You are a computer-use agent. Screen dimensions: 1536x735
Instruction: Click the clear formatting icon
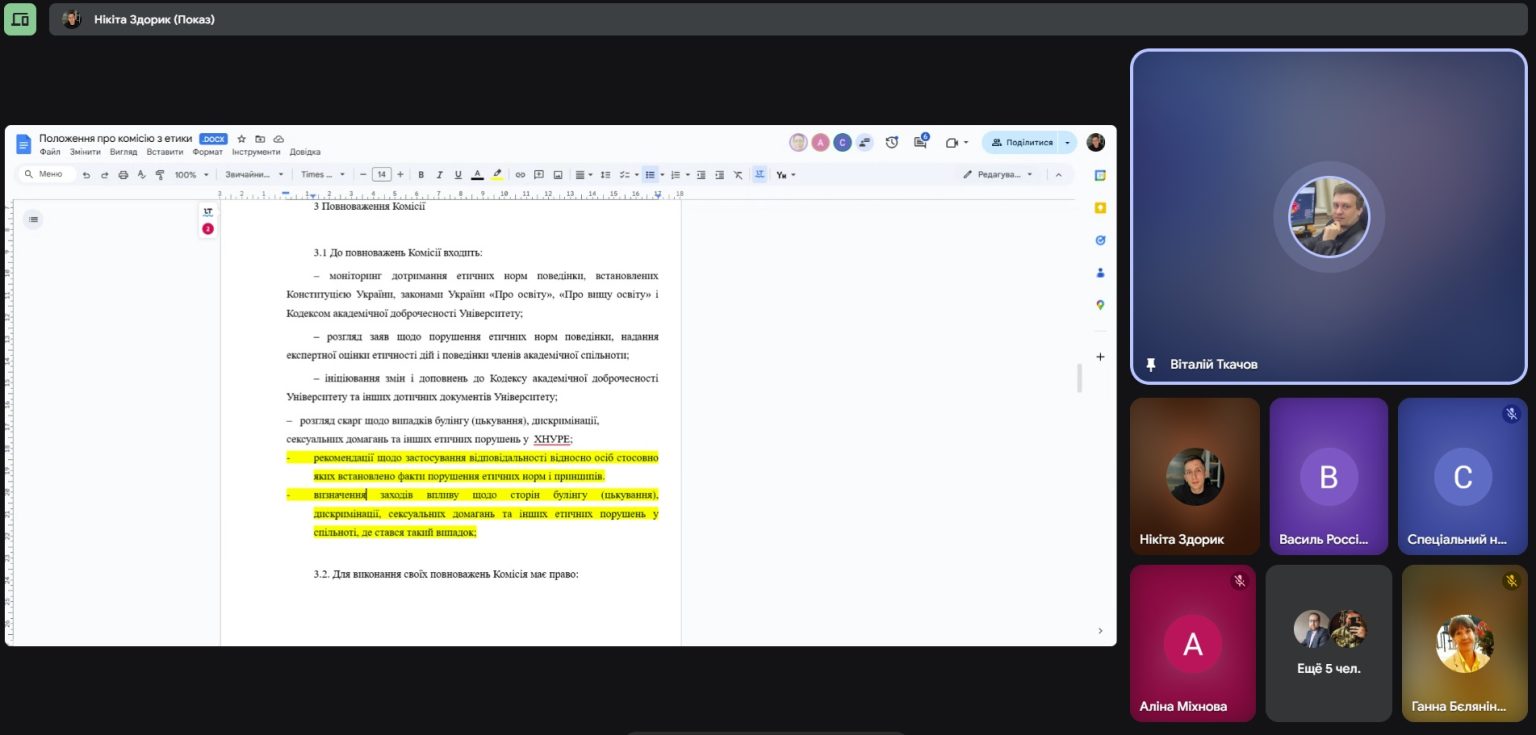(738, 175)
